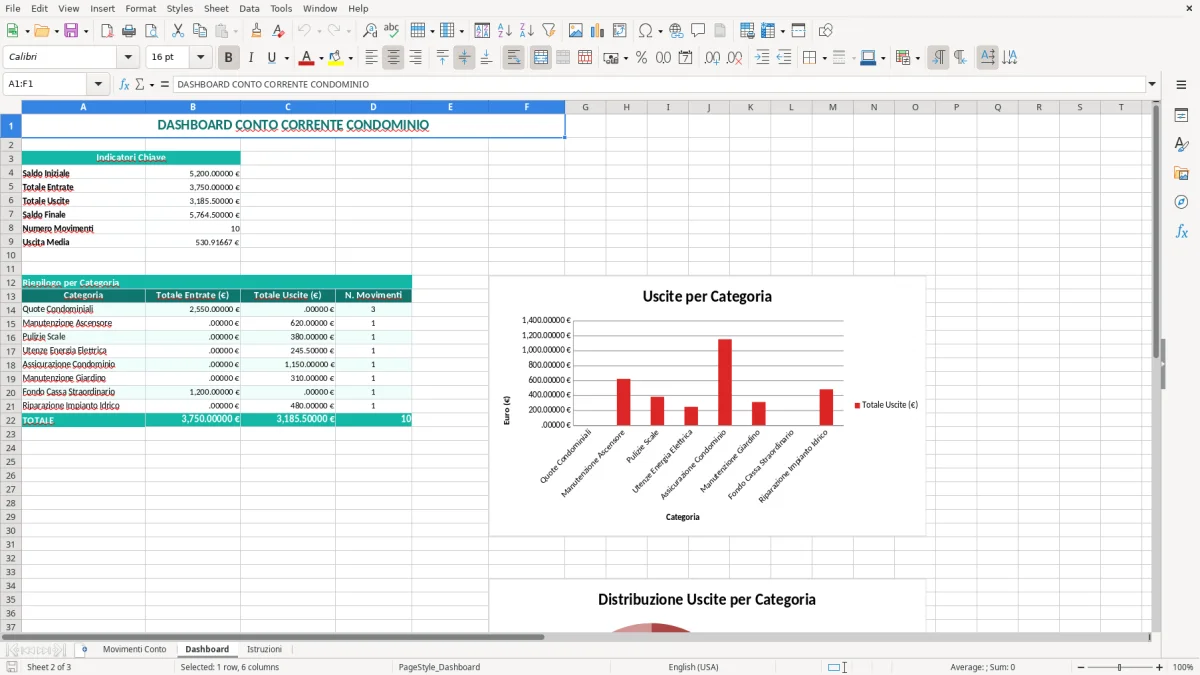
Task: Toggle underline formatting
Action: coord(271,58)
